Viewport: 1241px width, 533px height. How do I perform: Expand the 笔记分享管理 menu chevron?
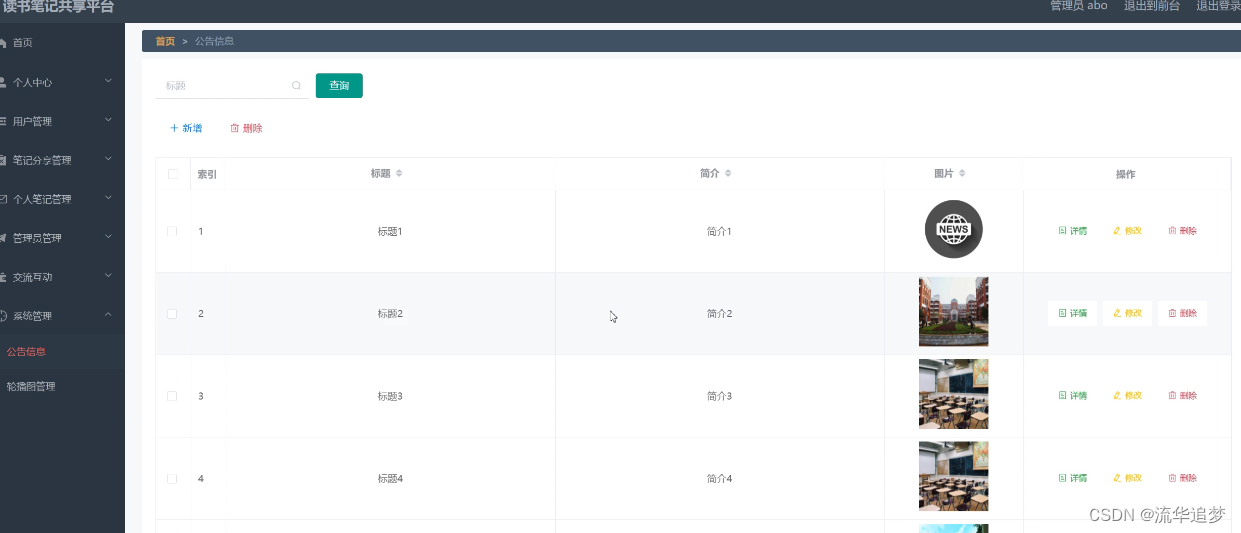coord(108,159)
